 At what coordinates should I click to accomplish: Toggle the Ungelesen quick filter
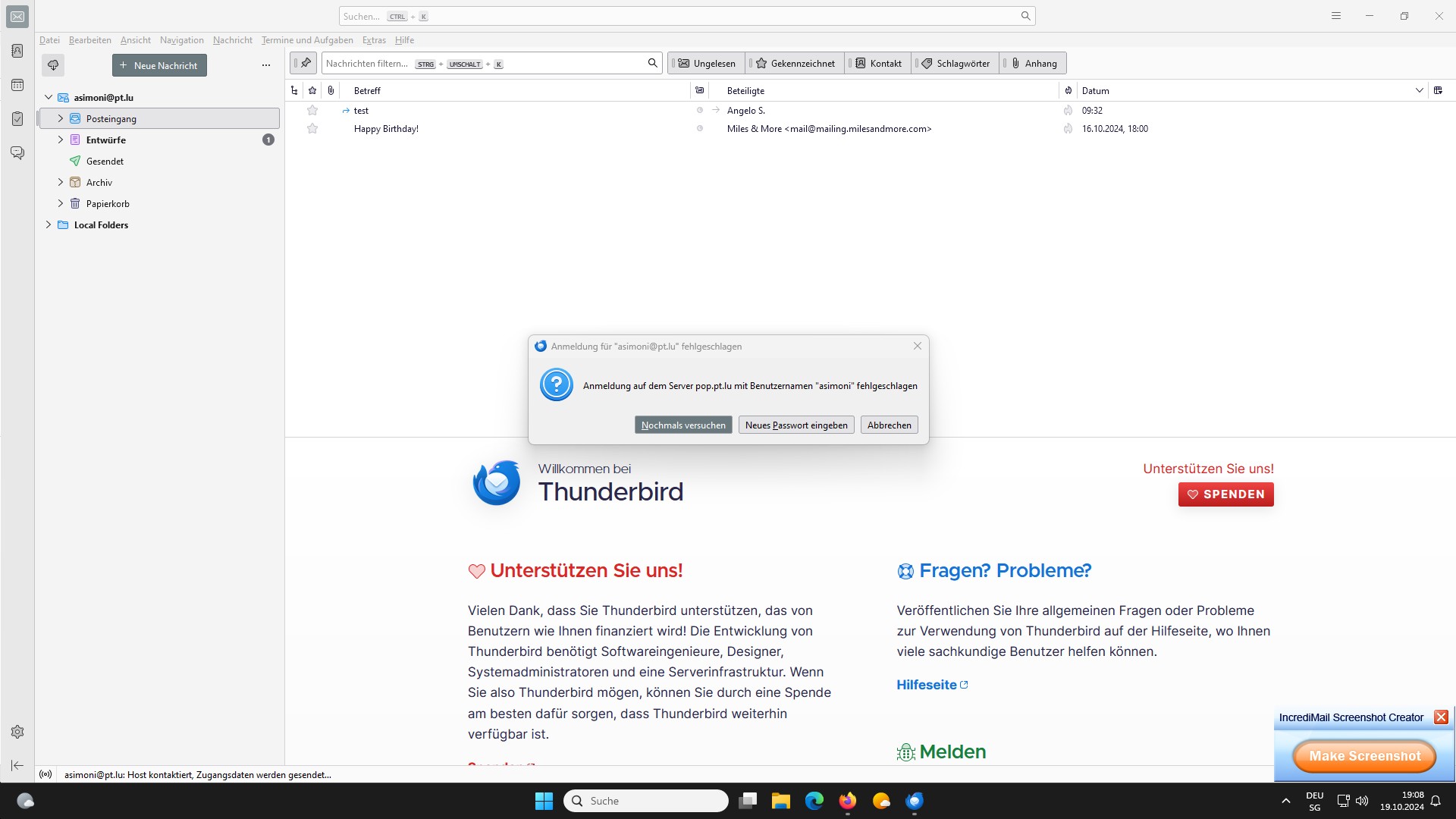(706, 64)
